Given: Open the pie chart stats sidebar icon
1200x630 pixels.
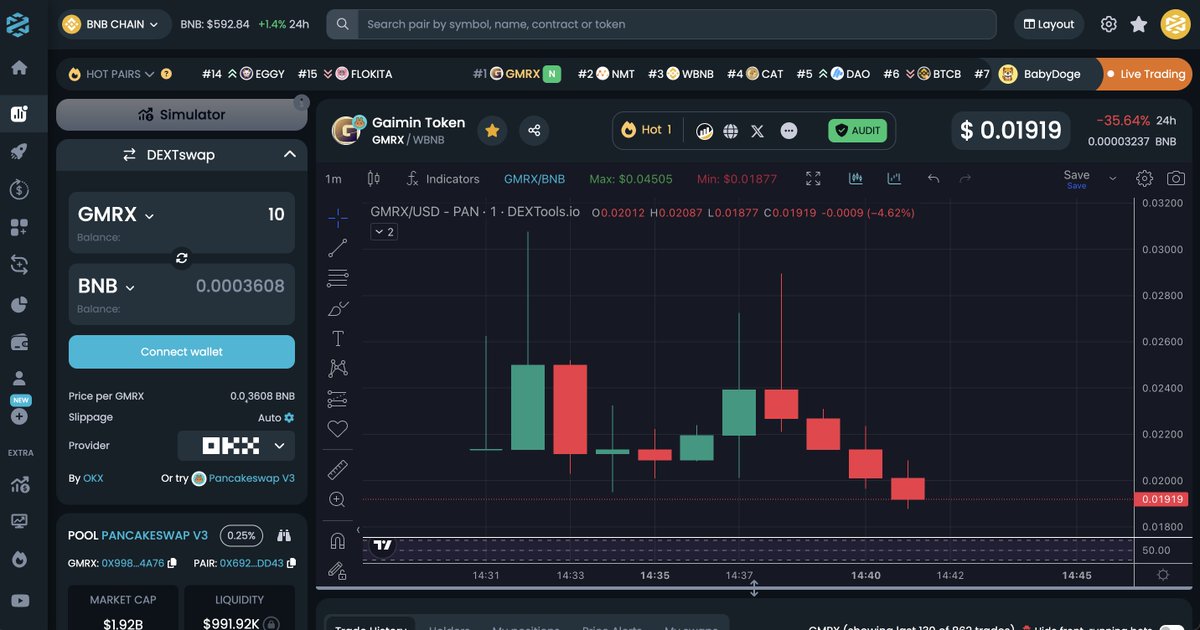Looking at the screenshot, I should click(x=19, y=303).
